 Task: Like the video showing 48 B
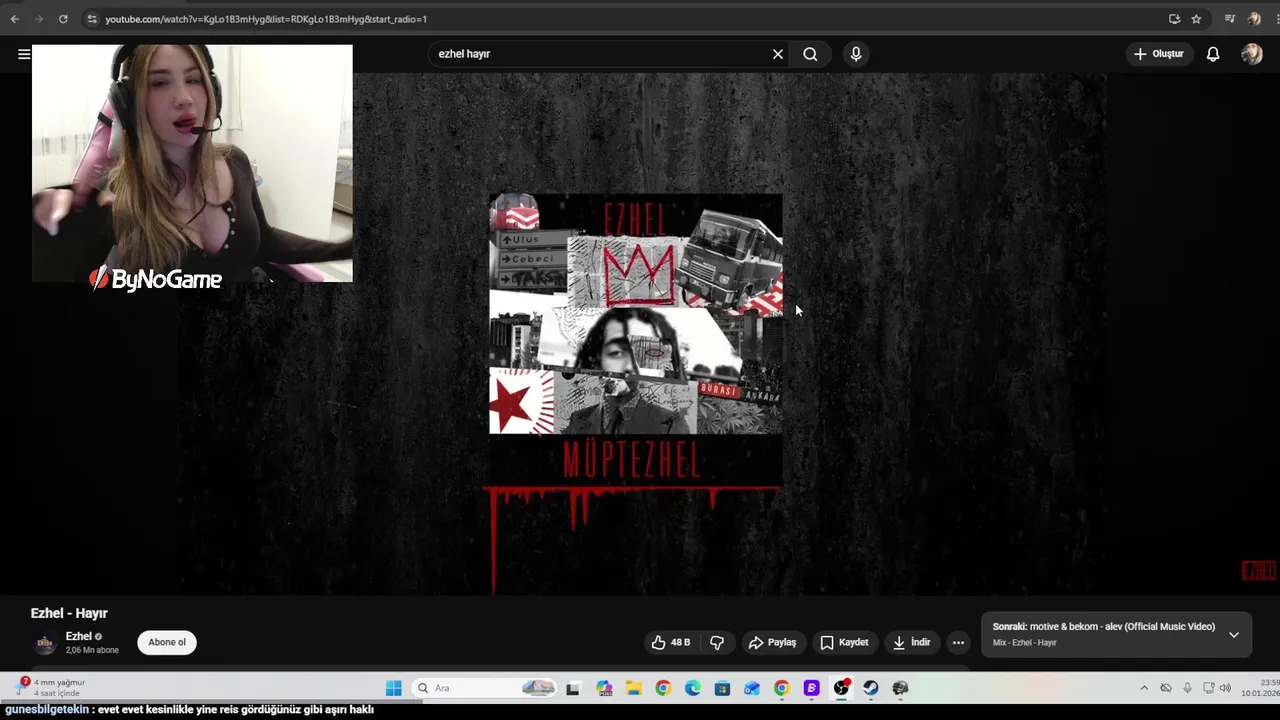(670, 642)
